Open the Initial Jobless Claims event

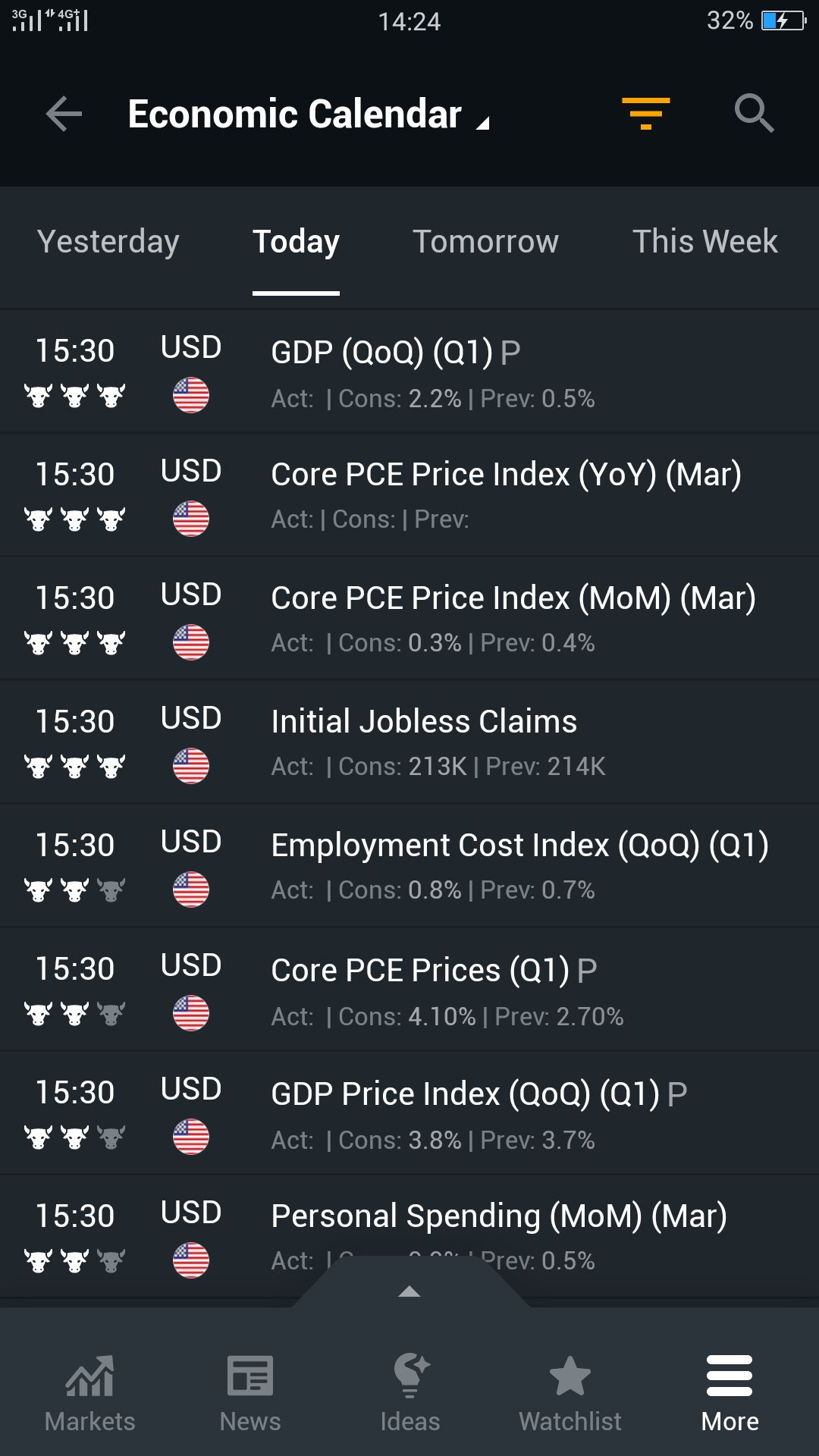tap(424, 722)
